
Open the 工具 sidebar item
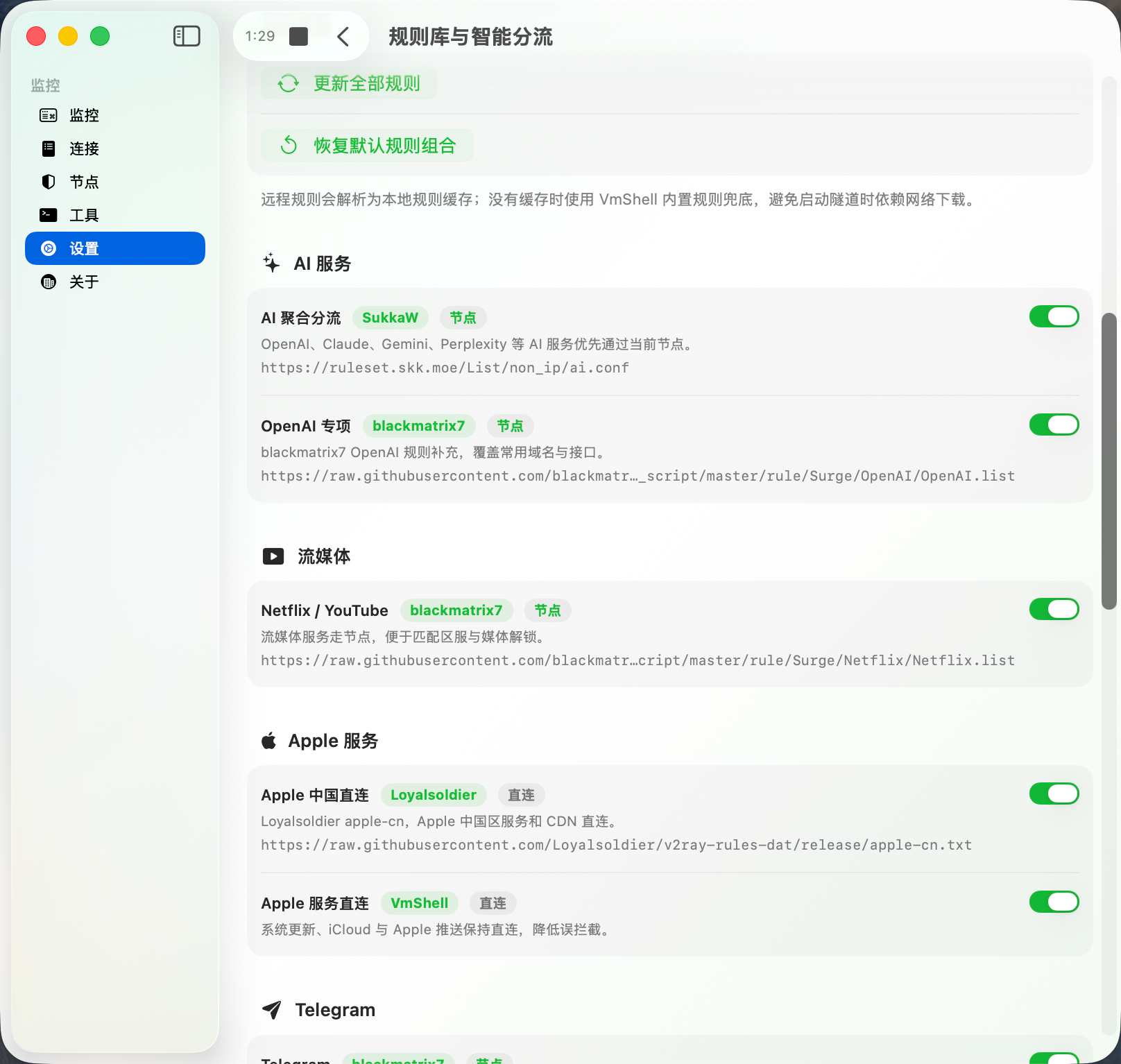point(115,215)
